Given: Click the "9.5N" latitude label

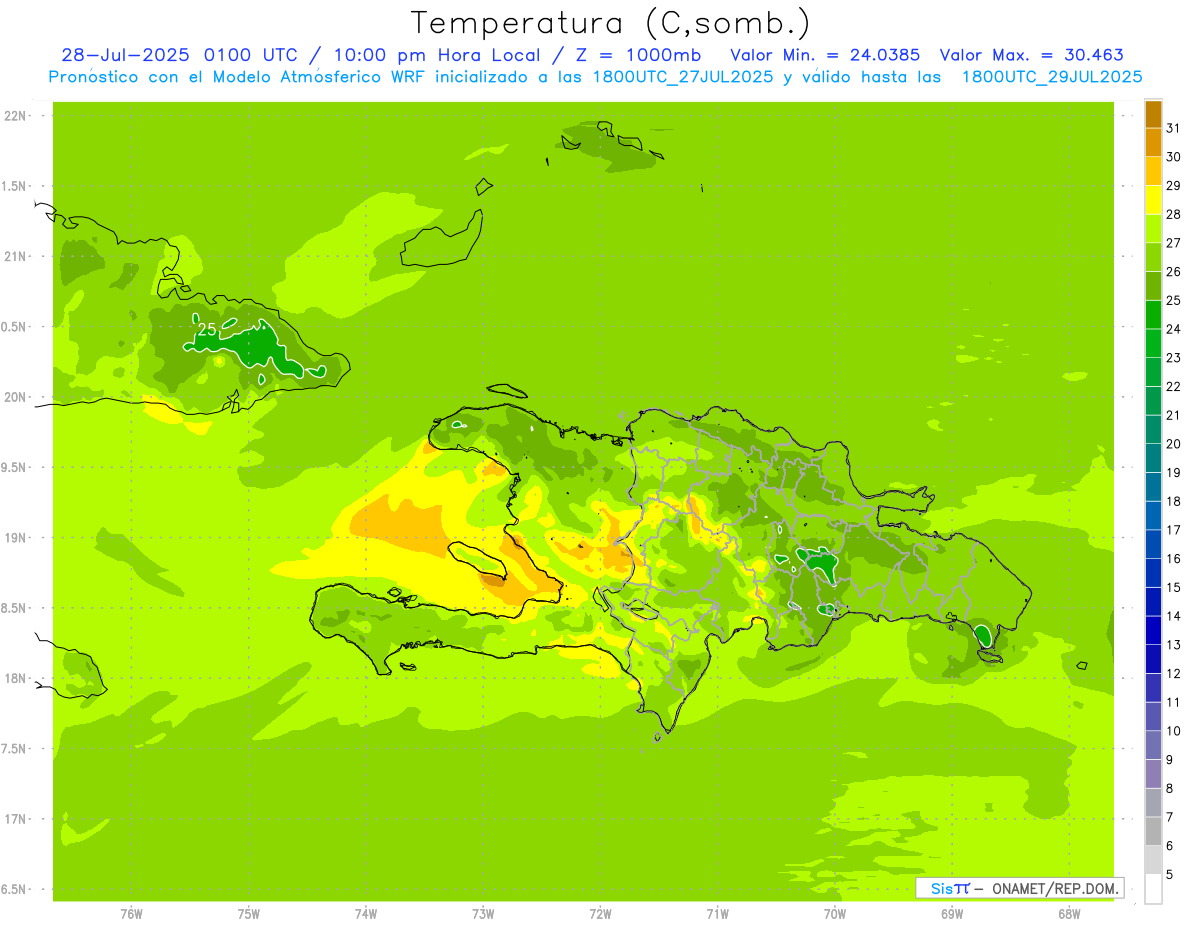Looking at the screenshot, I should coord(15,467).
